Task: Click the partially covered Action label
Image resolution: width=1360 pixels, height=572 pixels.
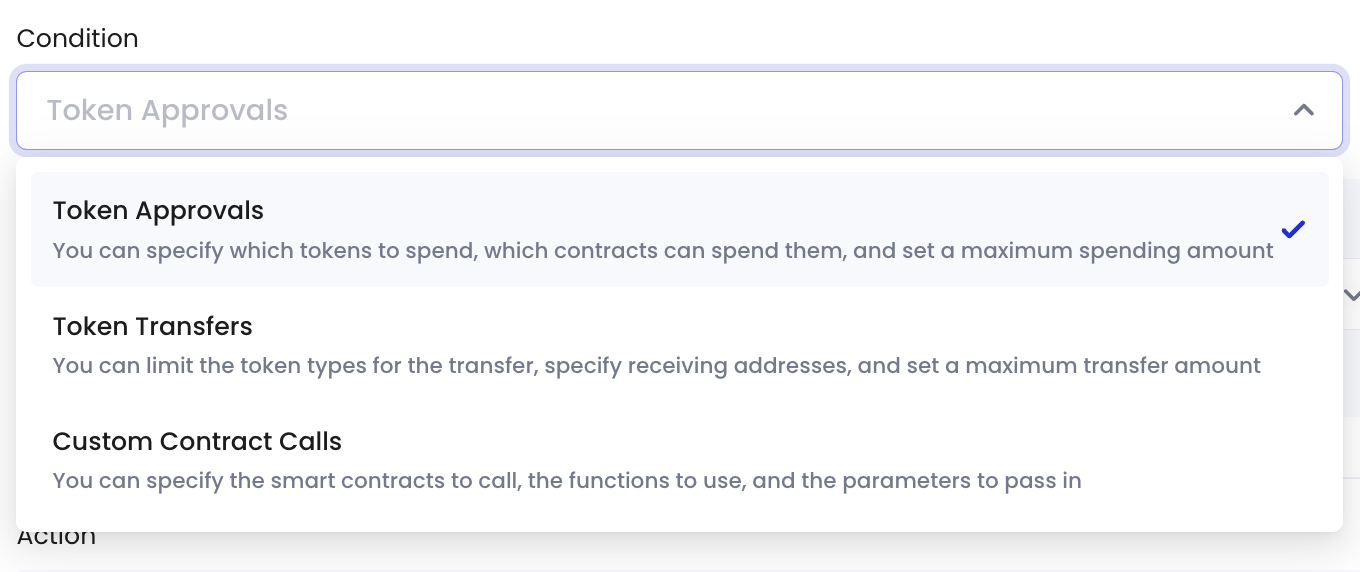Action: point(56,539)
